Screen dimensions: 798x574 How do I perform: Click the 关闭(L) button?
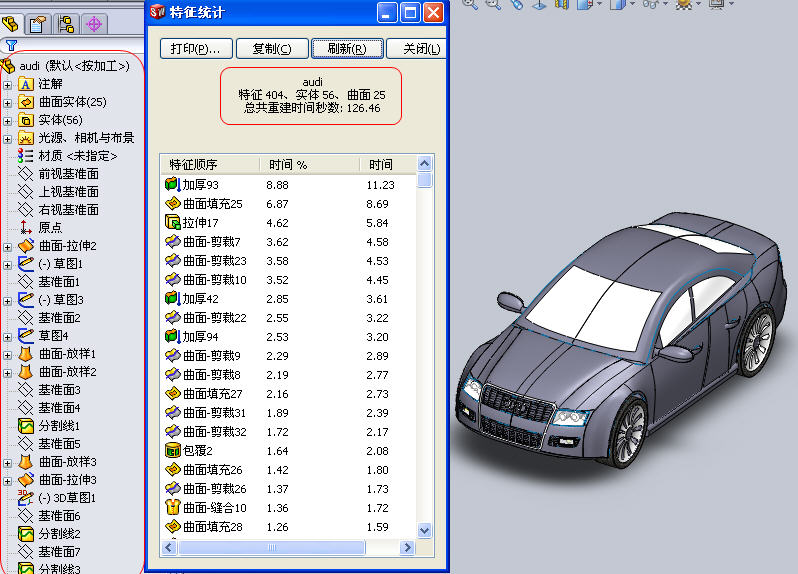(x=417, y=49)
